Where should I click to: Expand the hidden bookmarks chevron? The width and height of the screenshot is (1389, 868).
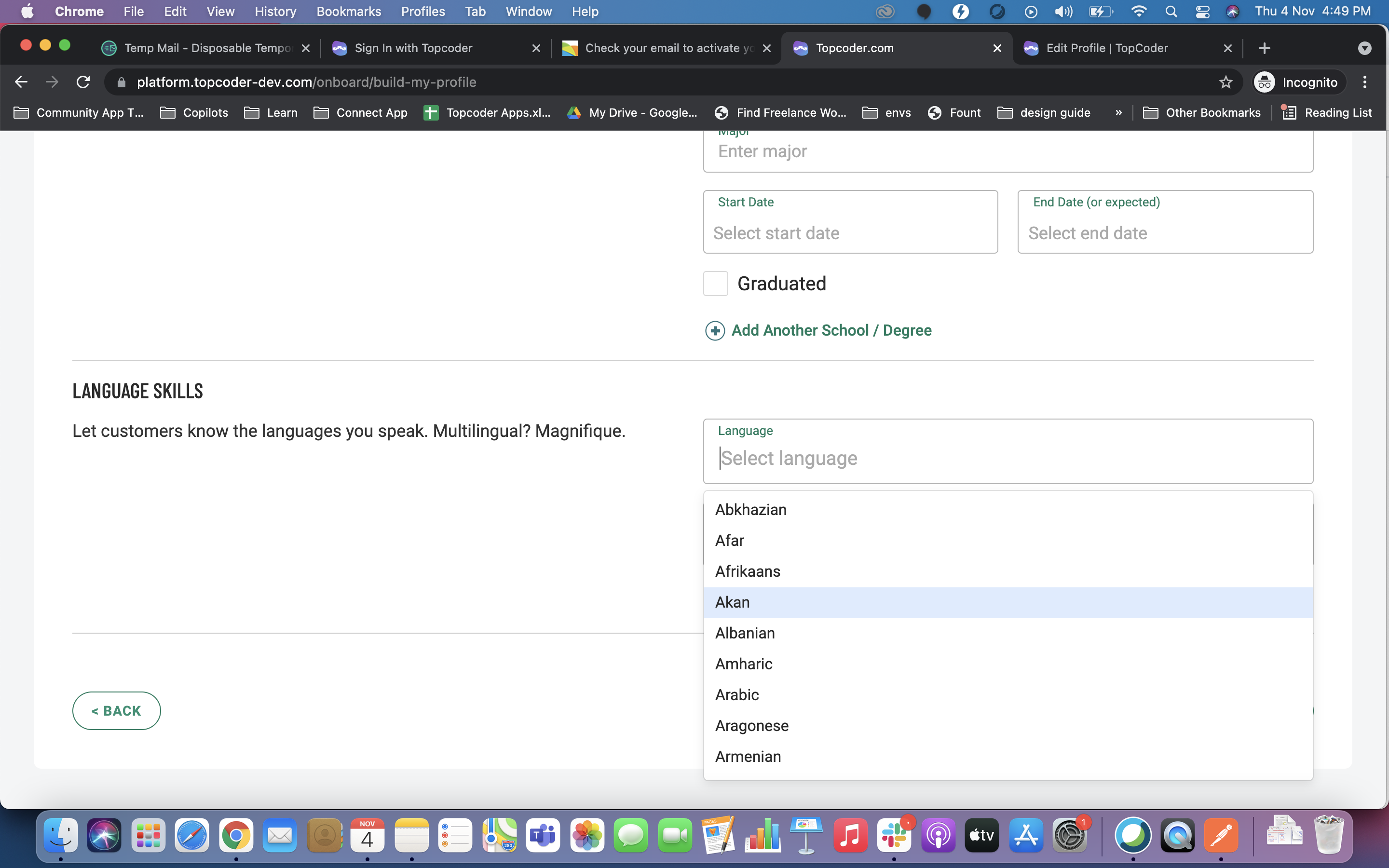click(1118, 112)
